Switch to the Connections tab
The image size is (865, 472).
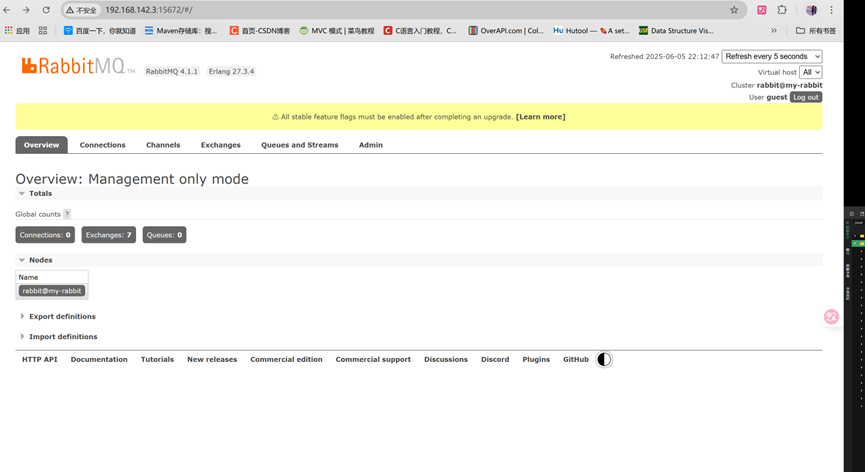pyautogui.click(x=103, y=145)
